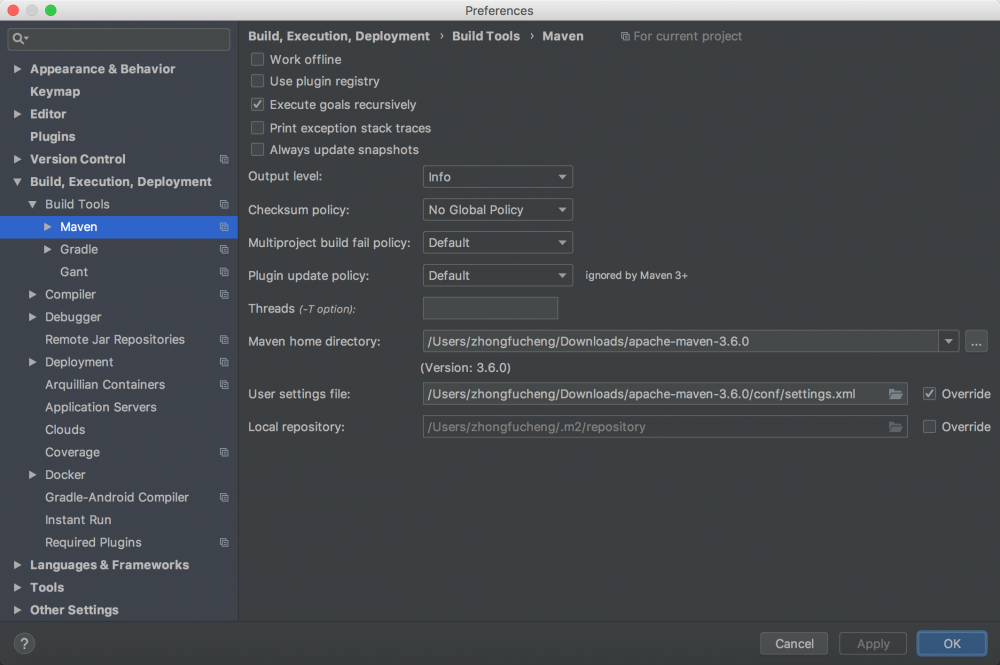
Task: Click the folder icon beside User settings file
Action: [x=895, y=393]
